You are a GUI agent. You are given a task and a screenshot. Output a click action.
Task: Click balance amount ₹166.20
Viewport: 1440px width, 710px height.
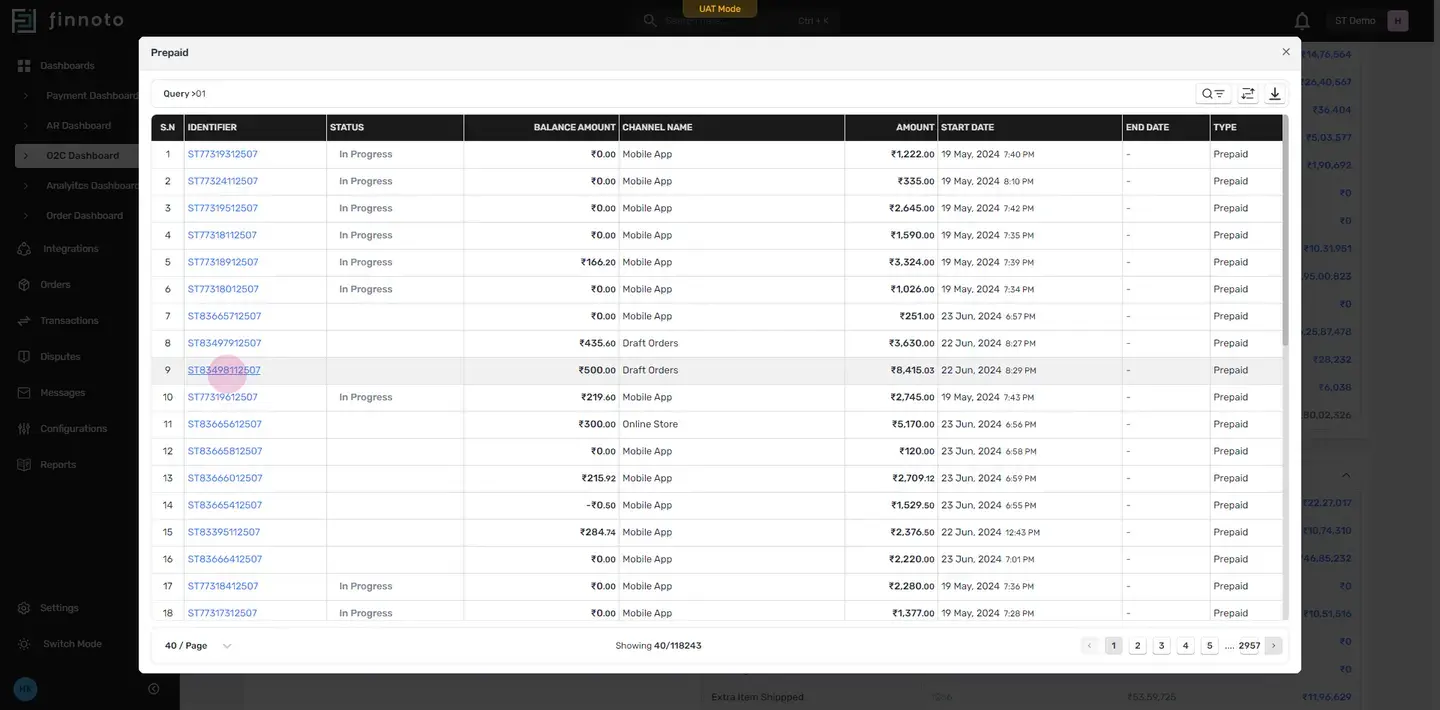[x=598, y=263]
